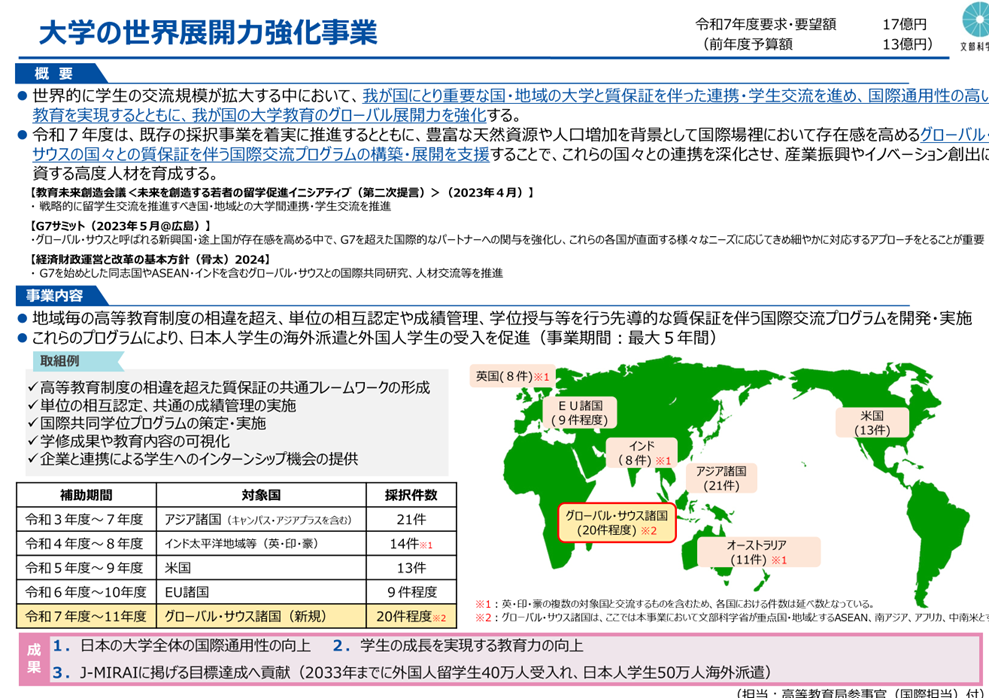The width and height of the screenshot is (989, 698).
Task: Click the footnote starting "※1：英・印・豪の複数の対象国"
Action: (674, 603)
